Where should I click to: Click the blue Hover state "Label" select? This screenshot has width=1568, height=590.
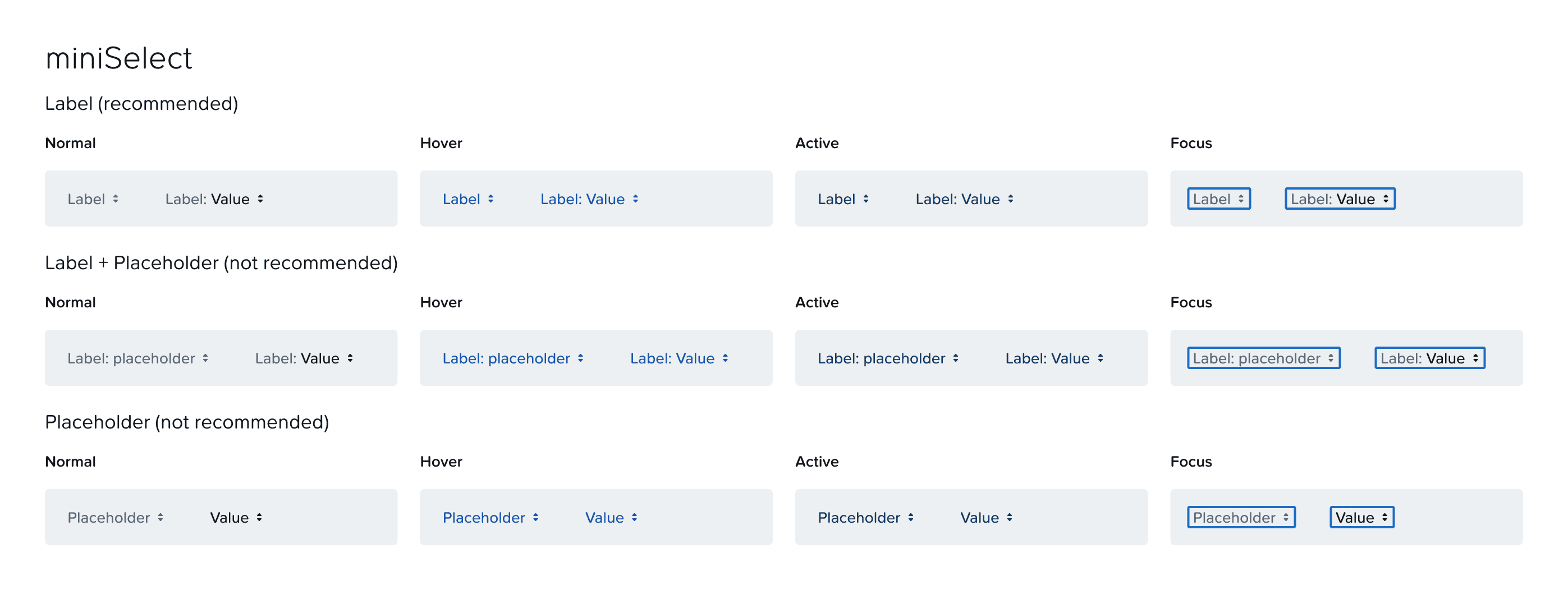468,199
